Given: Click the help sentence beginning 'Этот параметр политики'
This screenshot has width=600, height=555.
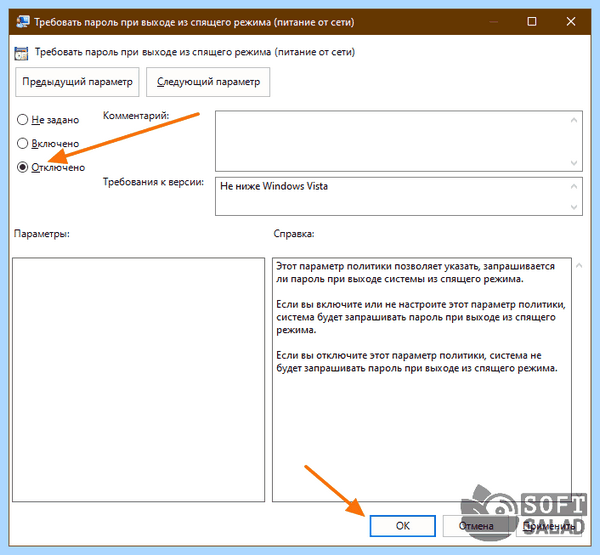Looking at the screenshot, I should 416,273.
